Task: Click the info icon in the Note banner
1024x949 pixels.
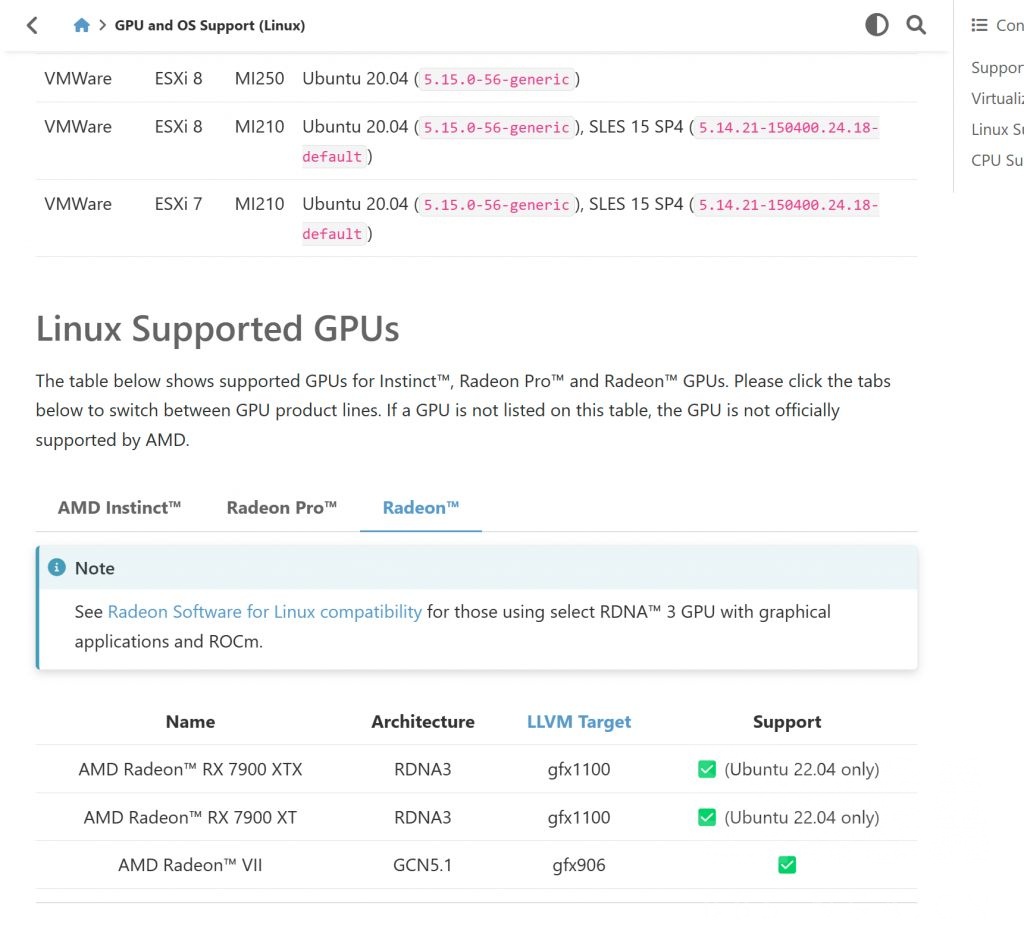Action: click(57, 567)
